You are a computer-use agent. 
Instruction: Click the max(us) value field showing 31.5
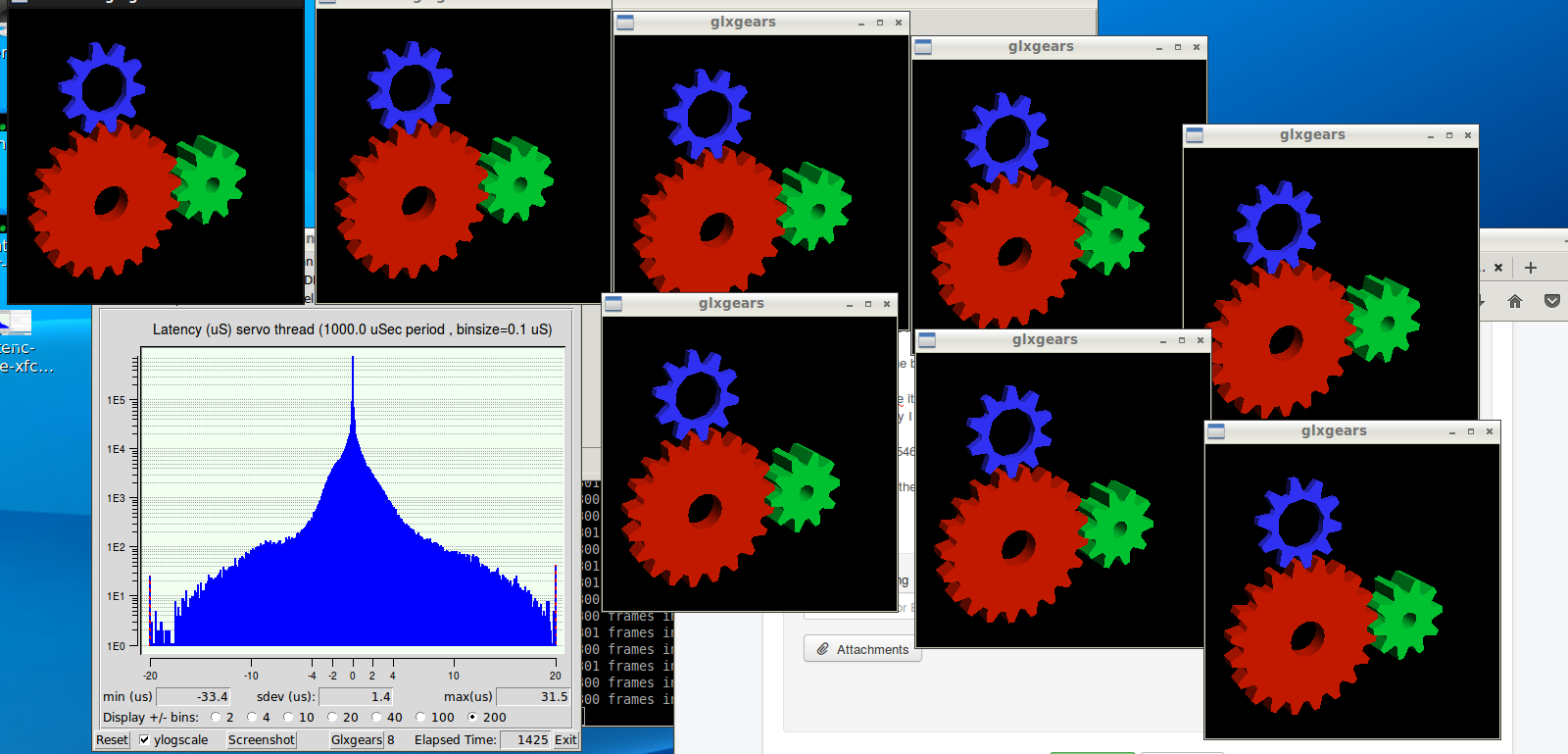point(533,696)
